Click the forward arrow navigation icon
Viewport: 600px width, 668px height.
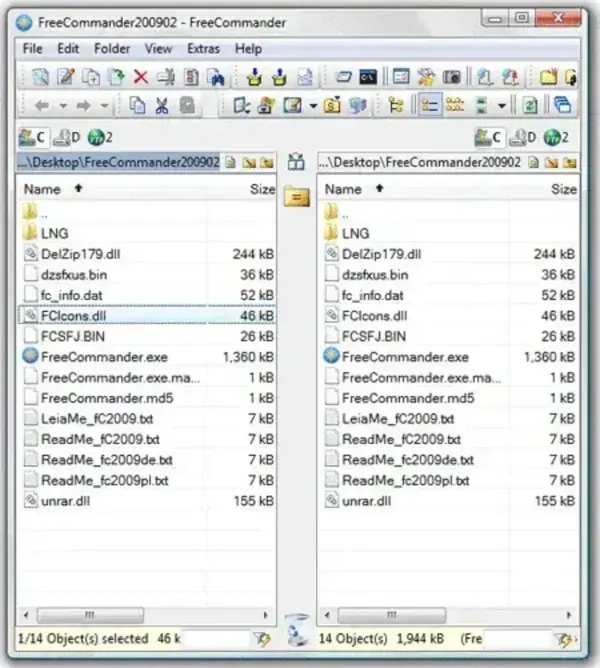click(84, 105)
